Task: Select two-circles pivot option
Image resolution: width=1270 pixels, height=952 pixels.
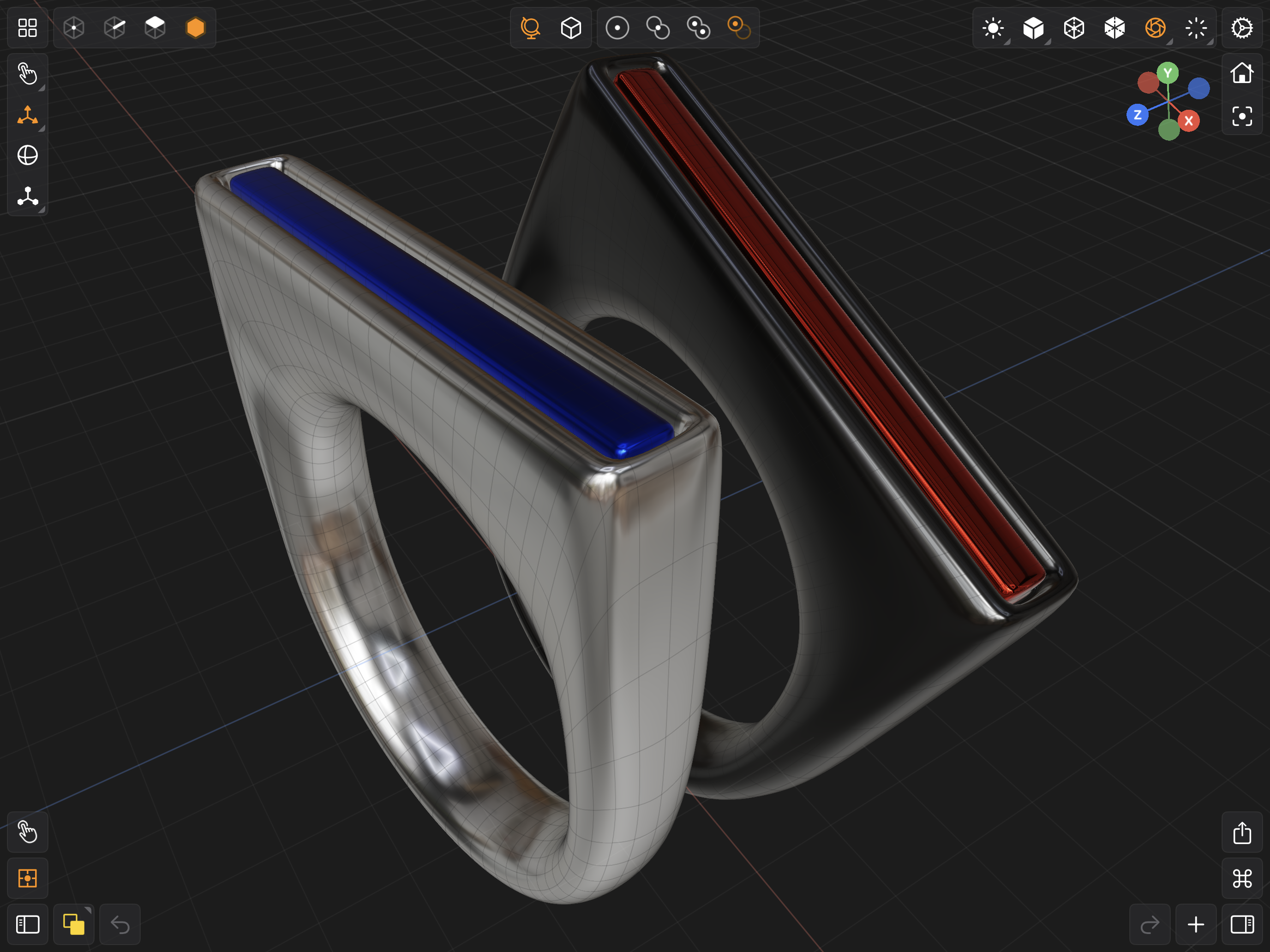Action: [x=658, y=28]
